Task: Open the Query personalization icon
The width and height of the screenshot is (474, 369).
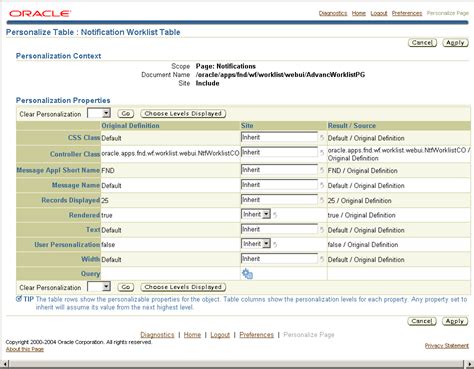Action: coord(247,274)
